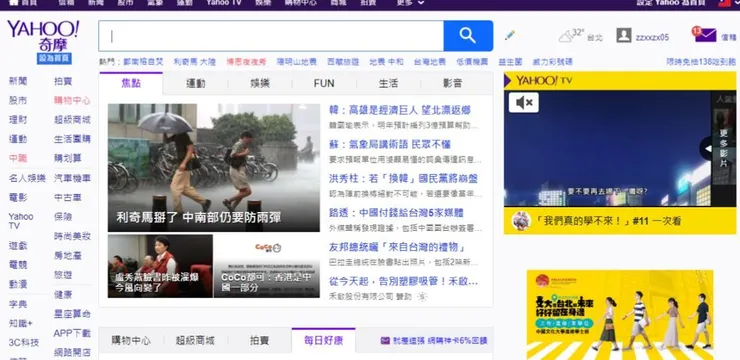
Task: Expand the 更多 menu in the top bar
Action: point(410,3)
